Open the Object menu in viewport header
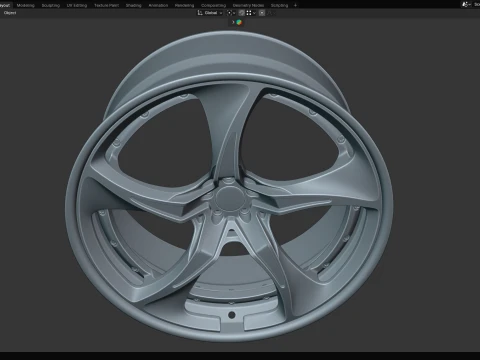480x360 pixels. pyautogui.click(x=10, y=13)
